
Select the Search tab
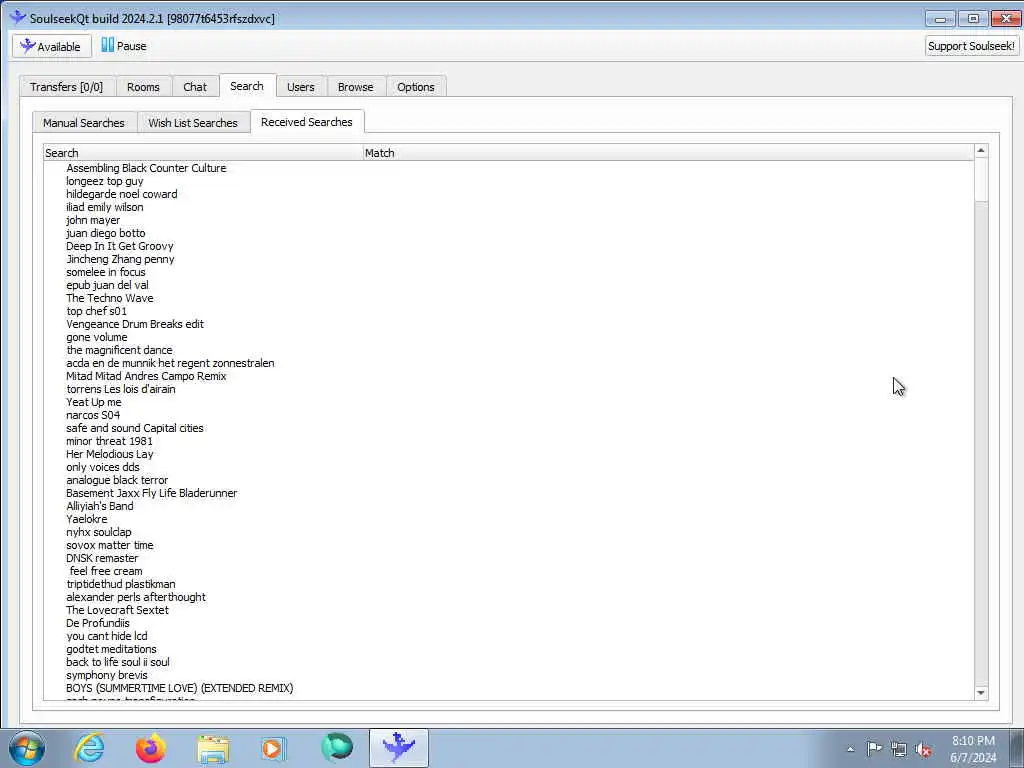tap(247, 86)
